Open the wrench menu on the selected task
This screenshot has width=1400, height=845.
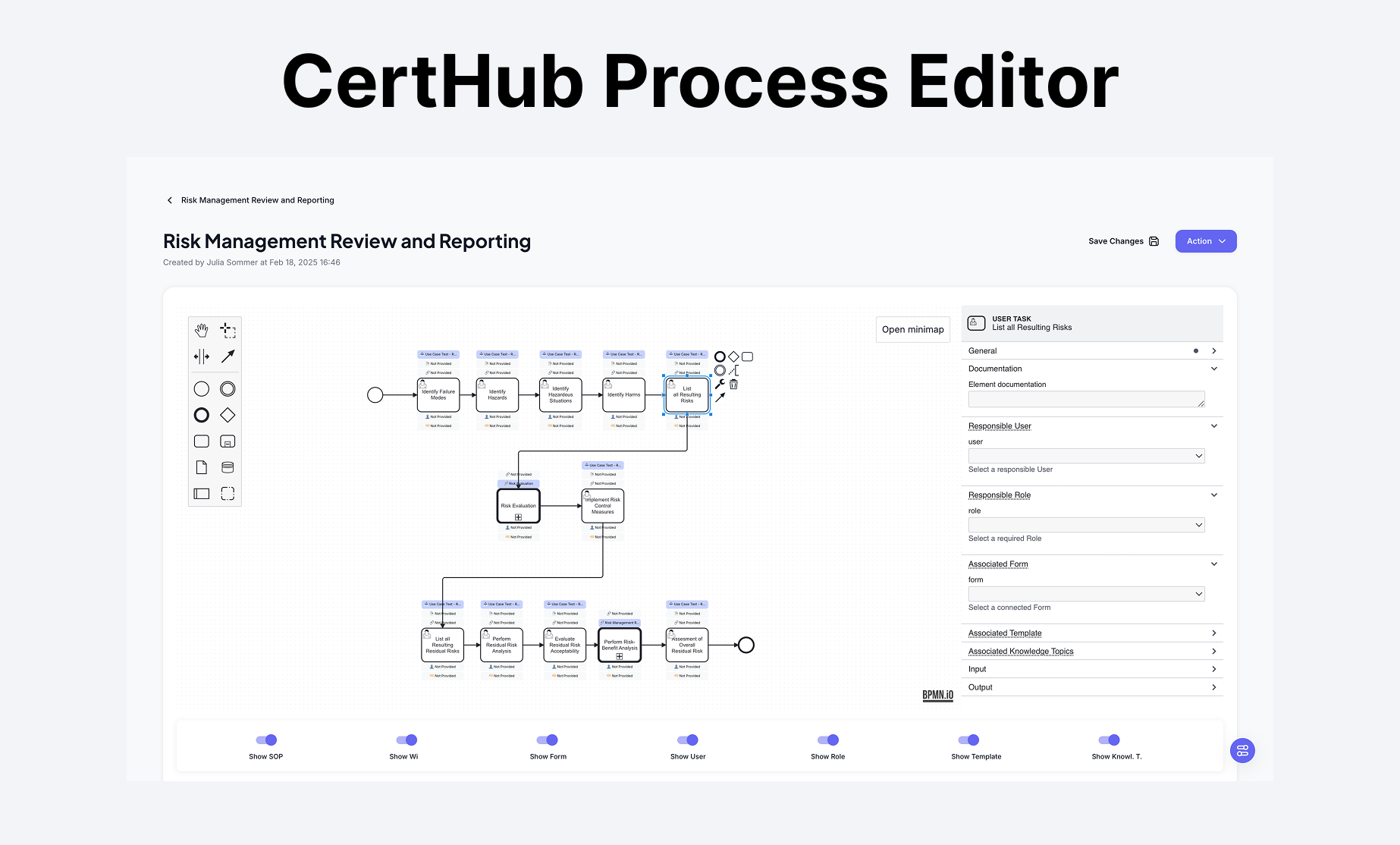pyautogui.click(x=720, y=384)
